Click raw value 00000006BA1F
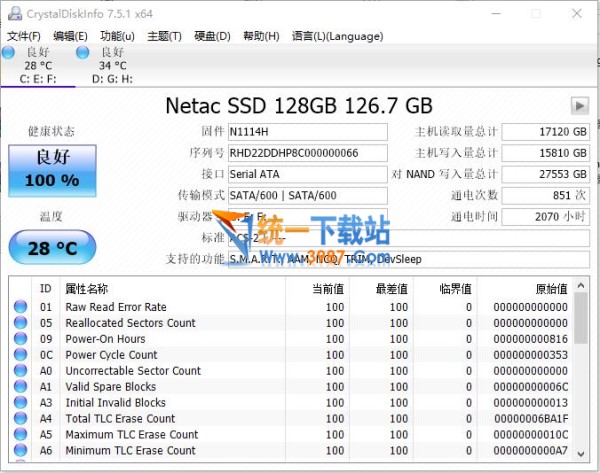Screen dimensions: 600x473 pos(531,418)
